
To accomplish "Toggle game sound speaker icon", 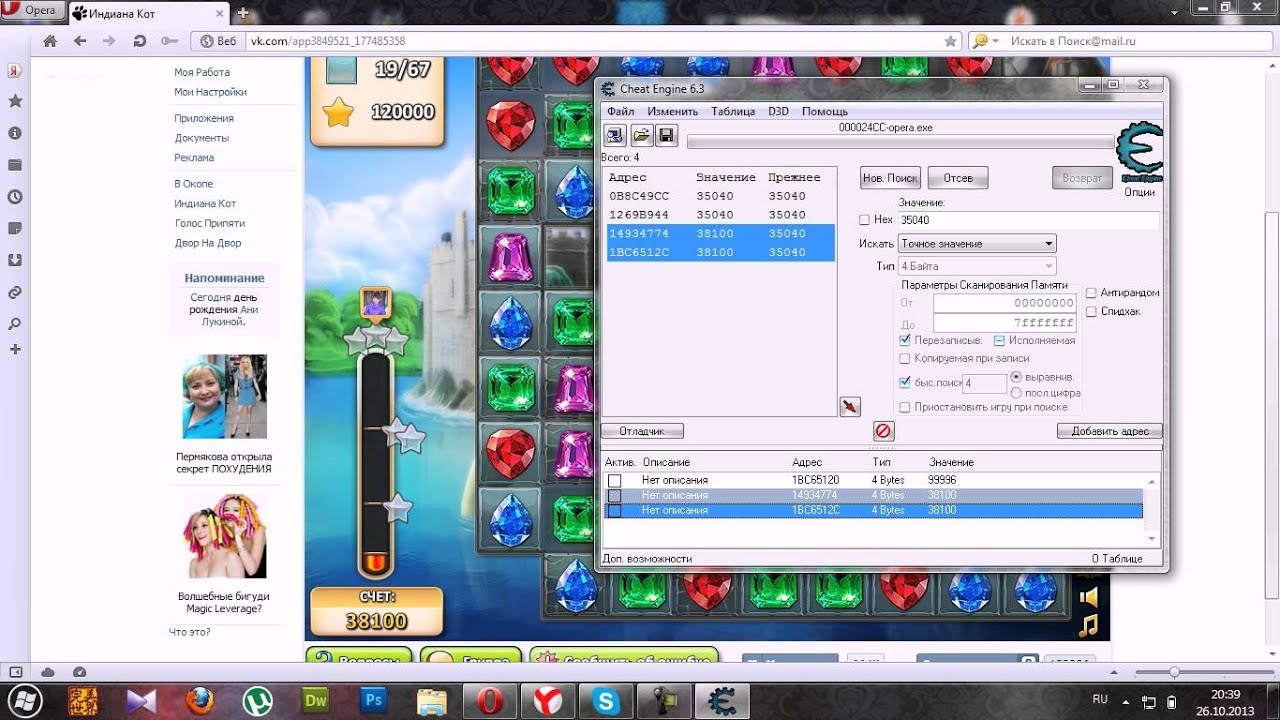I will pos(1089,597).
